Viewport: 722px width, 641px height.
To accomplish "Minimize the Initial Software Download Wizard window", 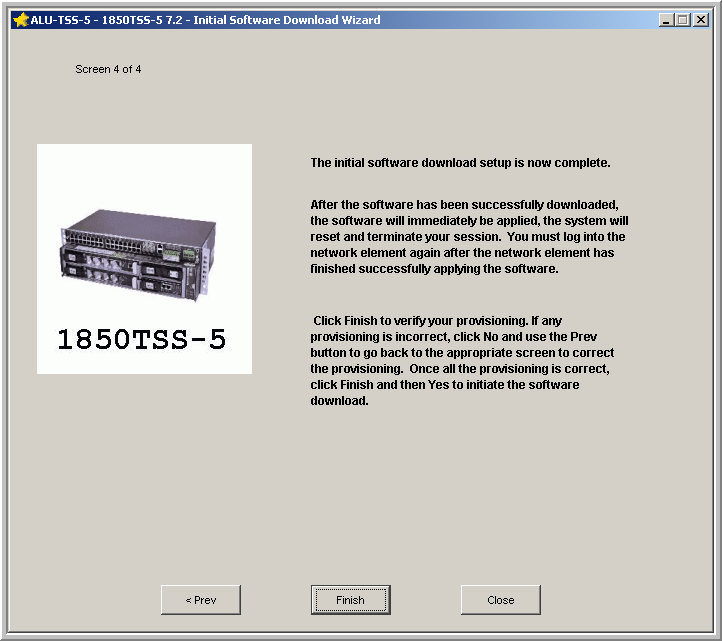I will click(666, 20).
